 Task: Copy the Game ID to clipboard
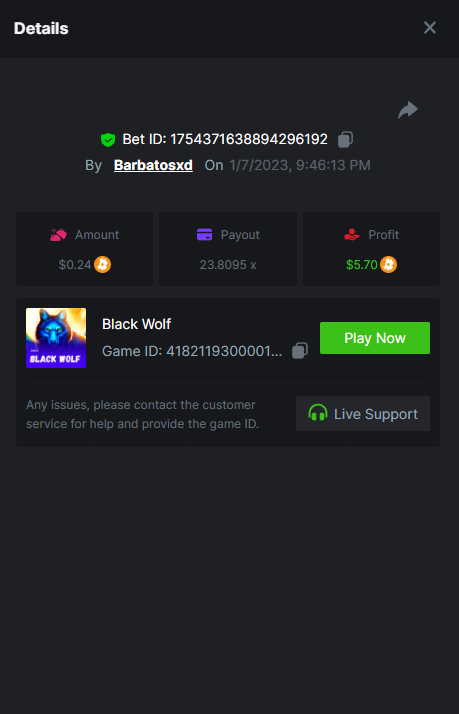click(x=300, y=351)
